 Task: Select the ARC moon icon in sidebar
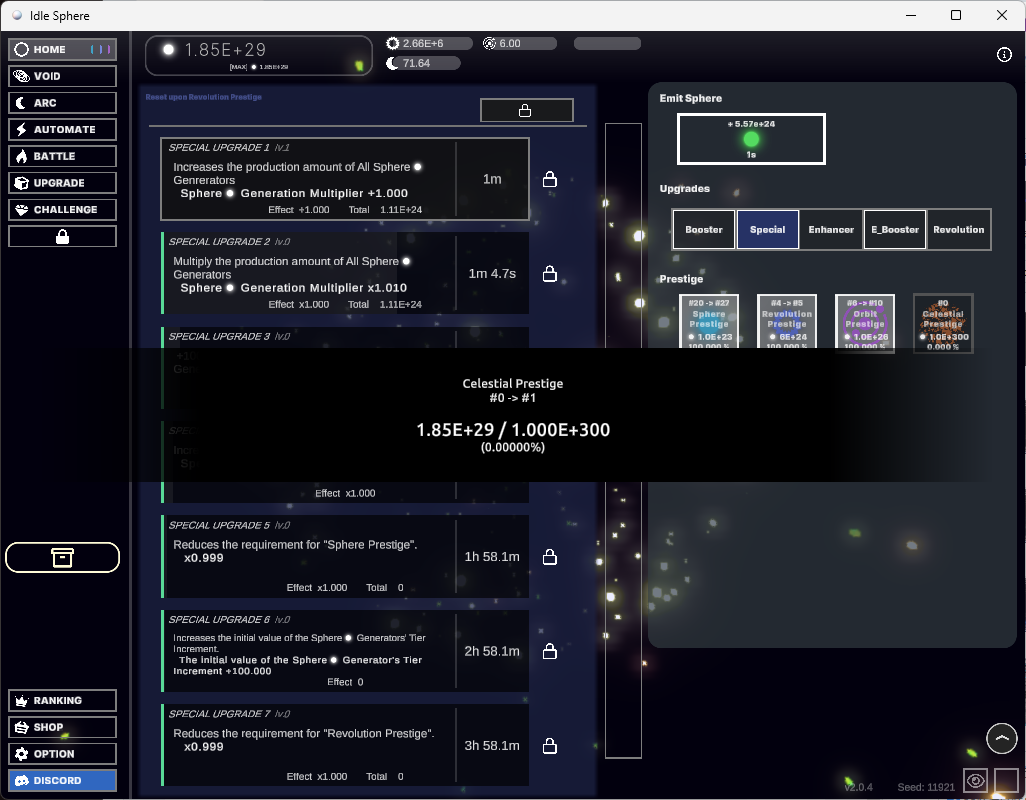click(x=62, y=102)
